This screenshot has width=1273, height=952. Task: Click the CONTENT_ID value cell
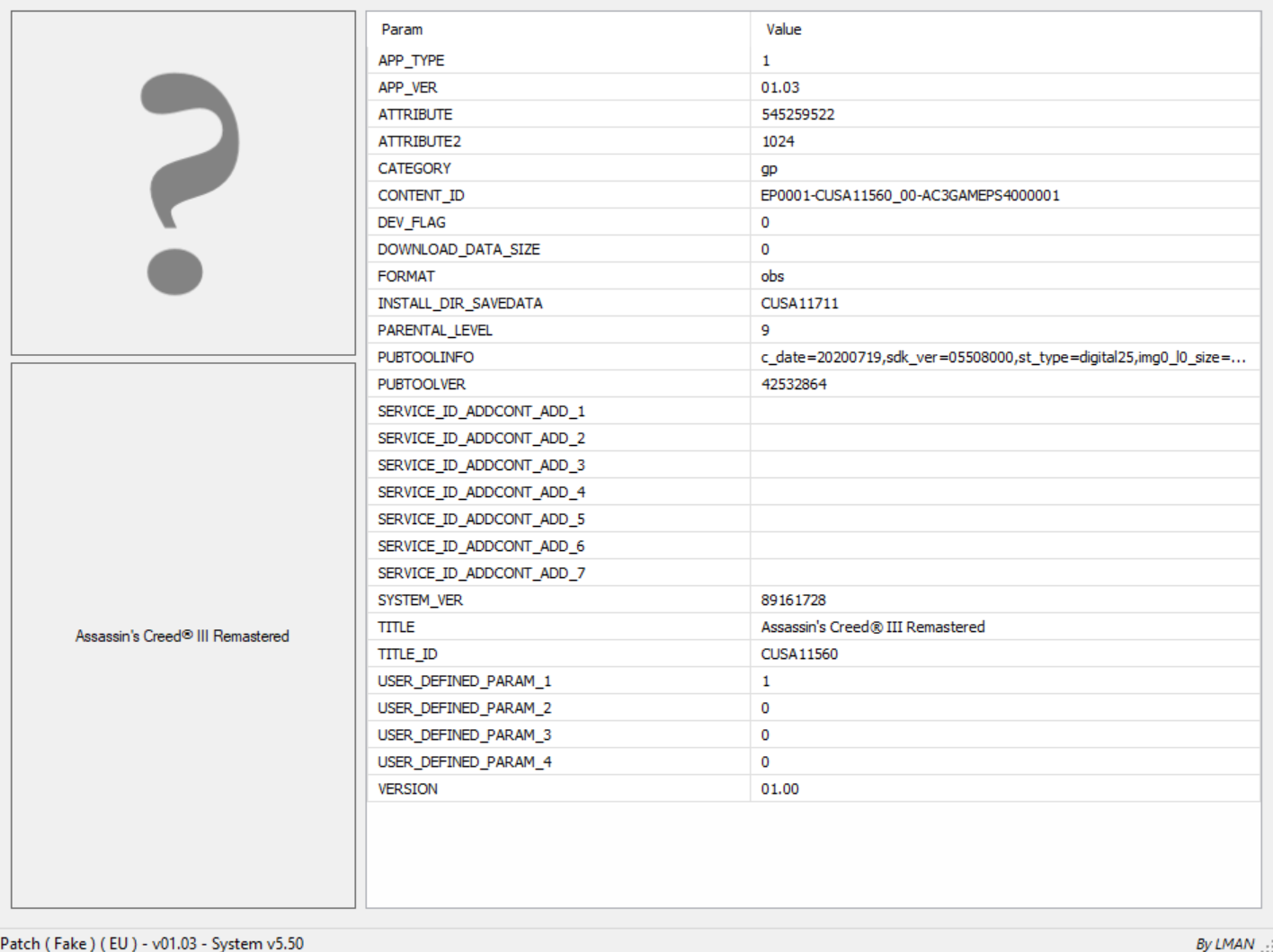tap(910, 195)
